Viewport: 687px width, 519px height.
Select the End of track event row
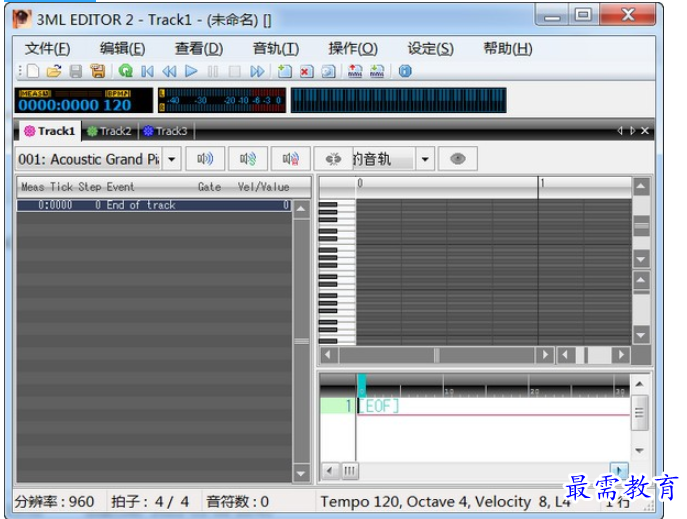point(153,205)
